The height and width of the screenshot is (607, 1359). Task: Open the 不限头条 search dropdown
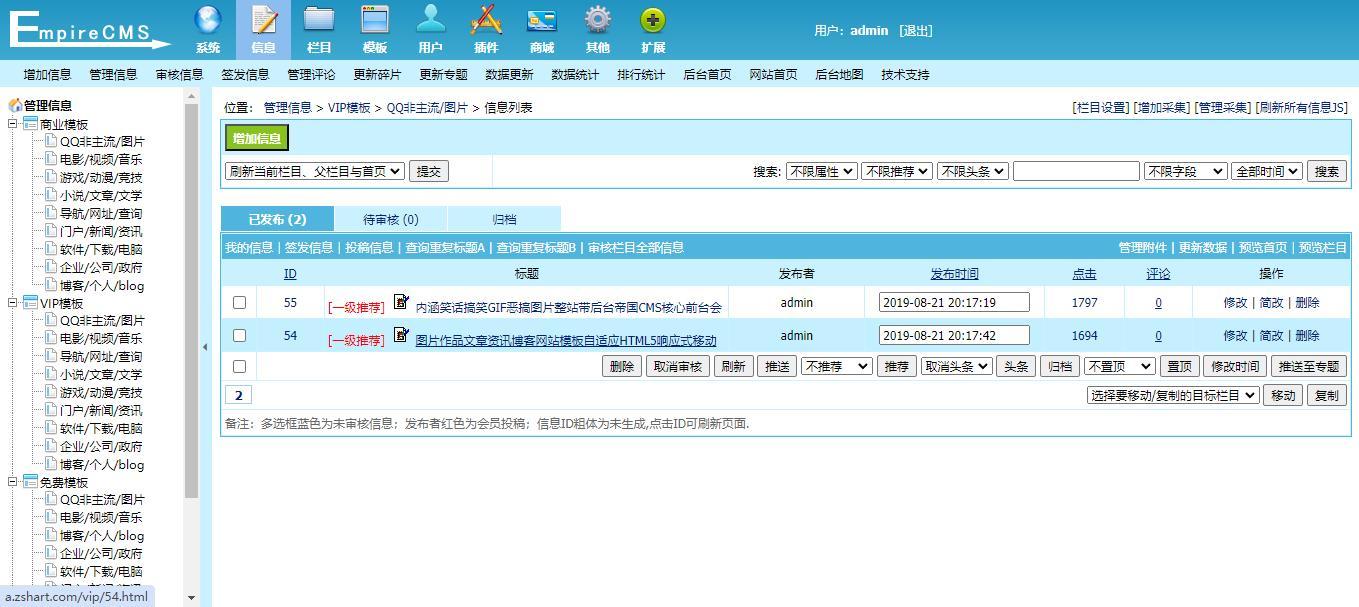(x=972, y=171)
